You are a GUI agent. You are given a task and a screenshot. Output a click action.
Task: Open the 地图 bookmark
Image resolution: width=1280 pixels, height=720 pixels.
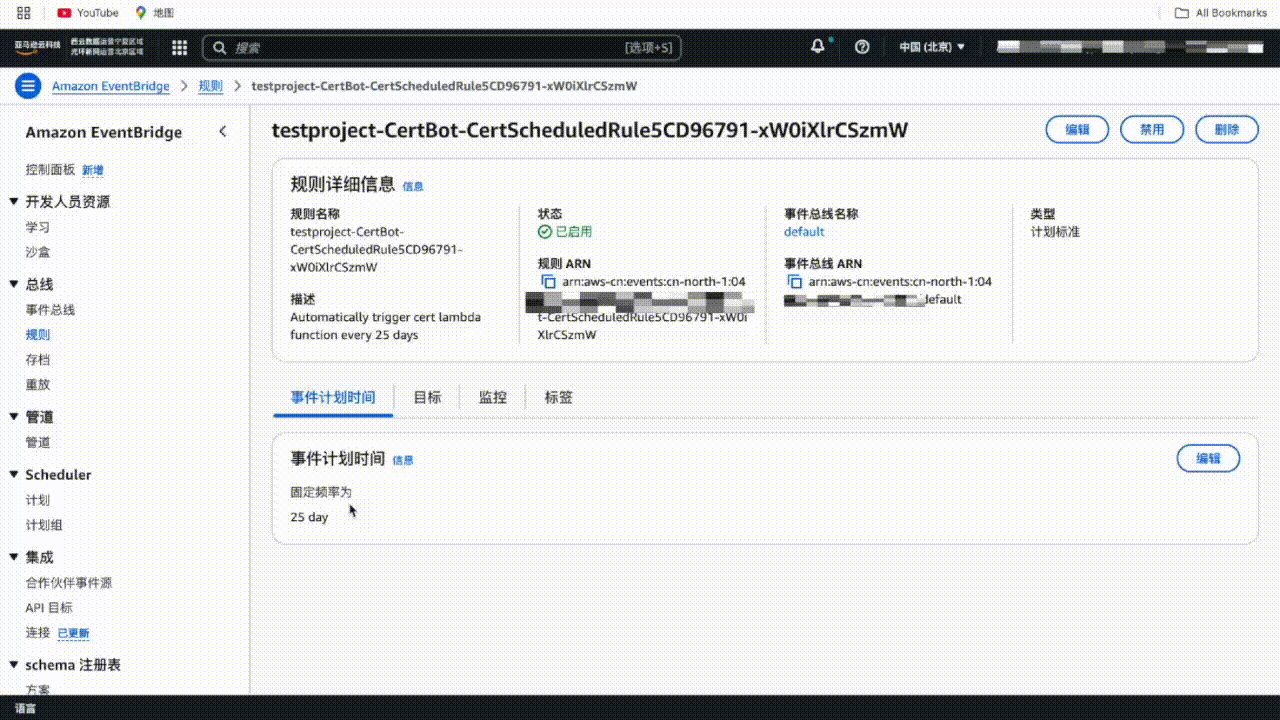pos(155,13)
